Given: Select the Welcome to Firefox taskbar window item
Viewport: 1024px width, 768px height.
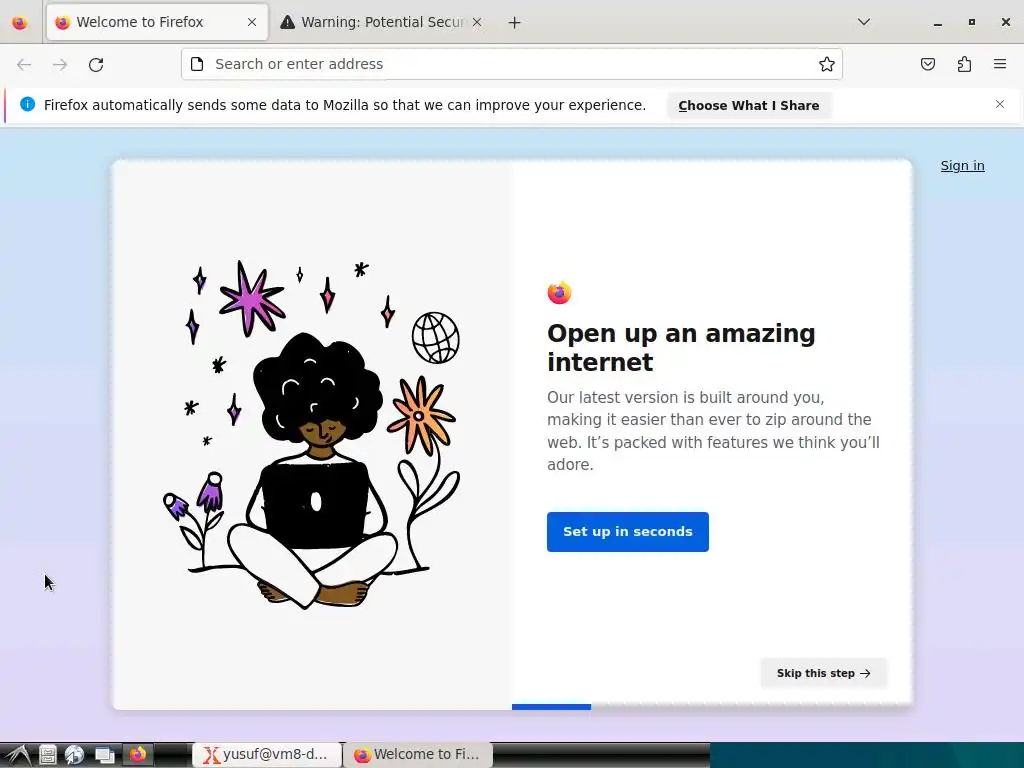Looking at the screenshot, I should 418,754.
